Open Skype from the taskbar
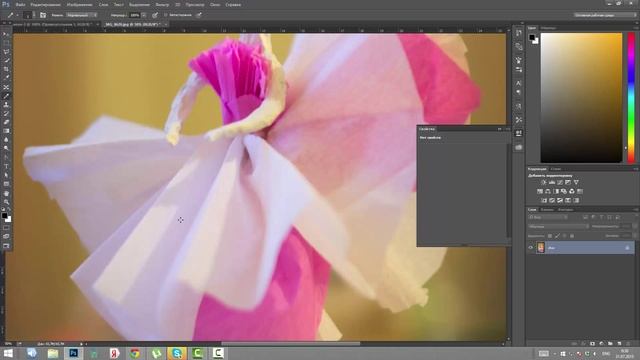The image size is (640, 360). click(177, 353)
